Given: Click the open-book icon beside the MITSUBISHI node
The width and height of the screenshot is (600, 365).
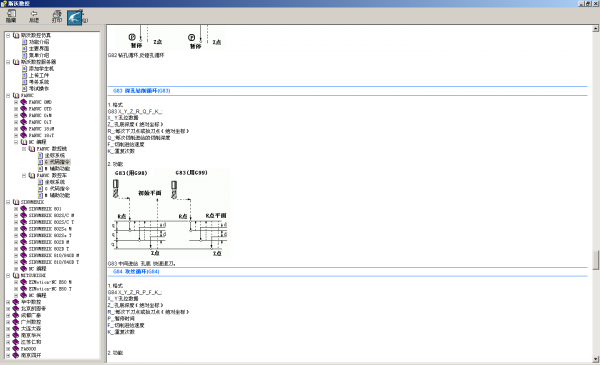Looking at the screenshot, I should 16,275.
